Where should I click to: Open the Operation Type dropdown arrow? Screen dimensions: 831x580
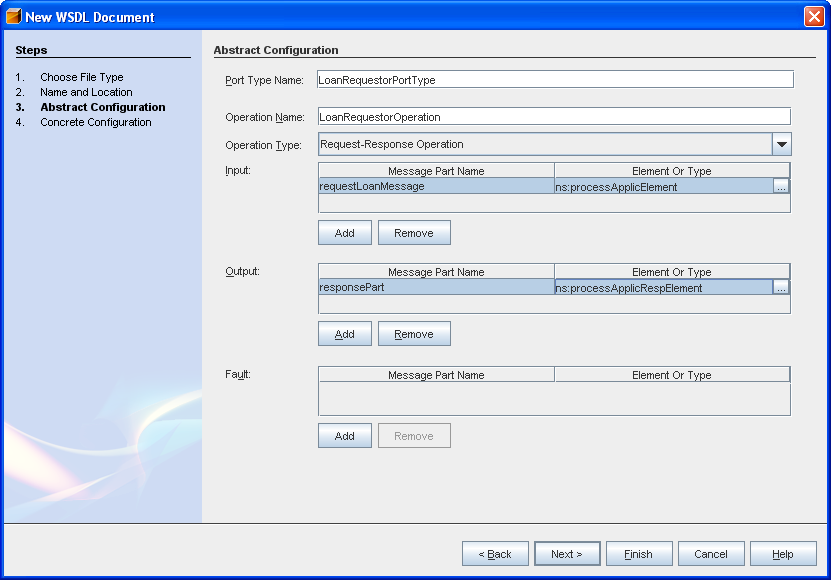point(782,144)
